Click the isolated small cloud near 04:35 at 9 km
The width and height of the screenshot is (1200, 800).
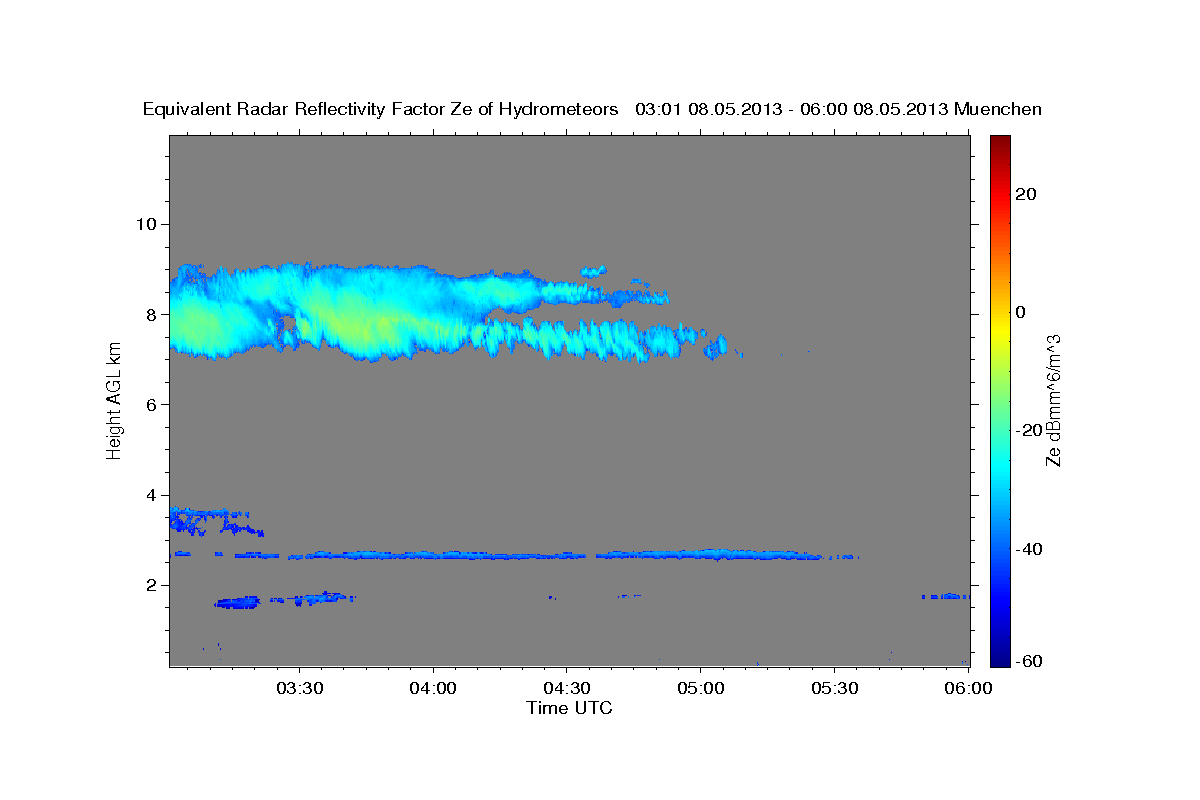[x=594, y=270]
